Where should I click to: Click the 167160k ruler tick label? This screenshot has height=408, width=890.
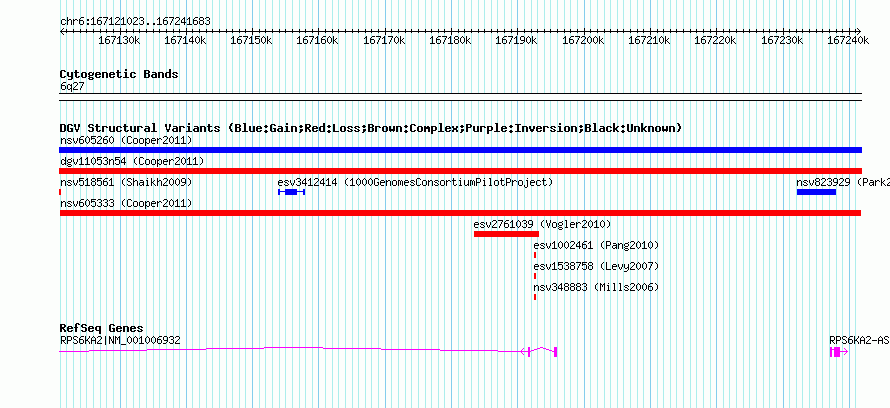click(x=317, y=40)
